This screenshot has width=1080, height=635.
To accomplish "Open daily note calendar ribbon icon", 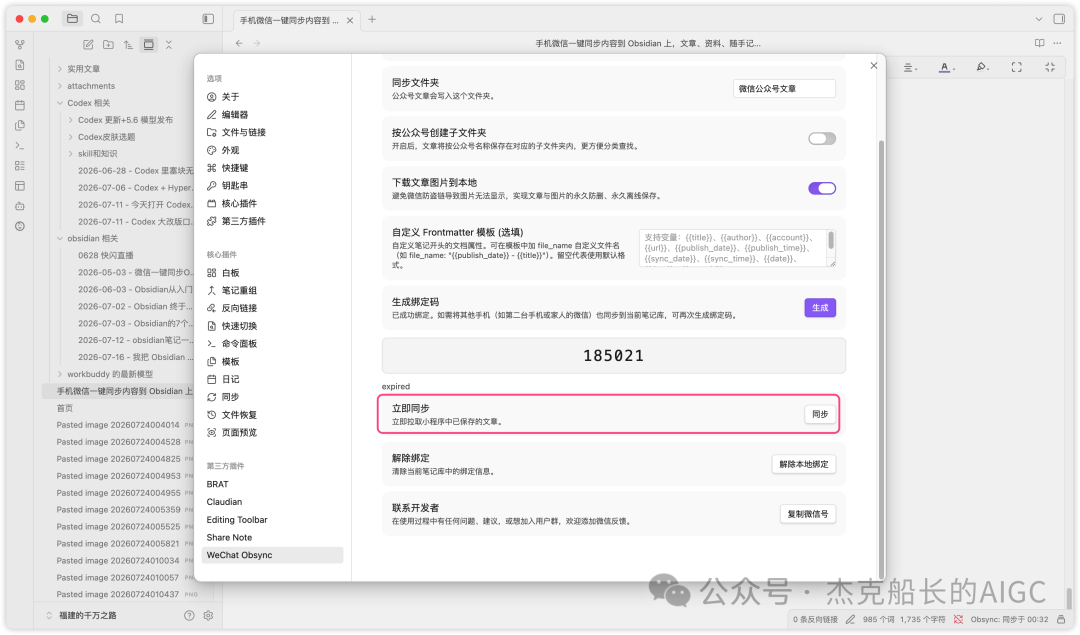I will tap(20, 105).
